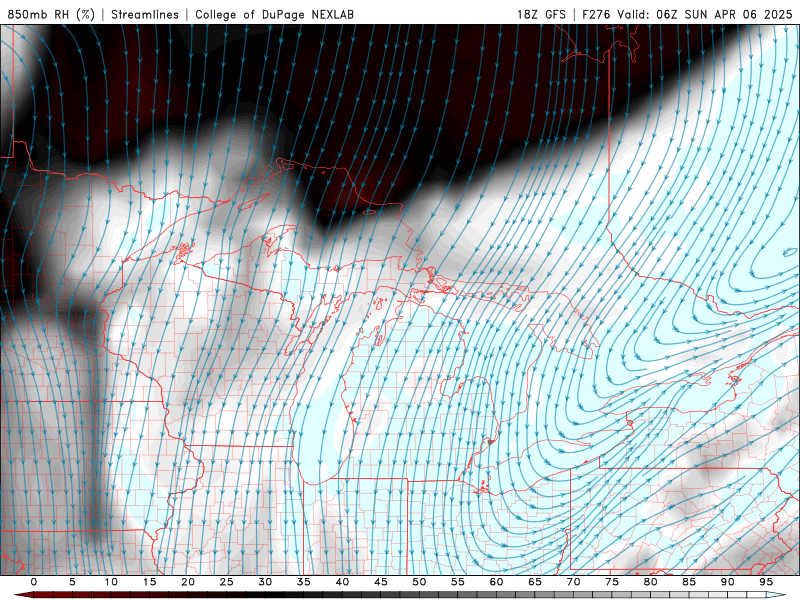The image size is (800, 600).
Task: Pick the "30" scale tick label
Action: tap(265, 582)
